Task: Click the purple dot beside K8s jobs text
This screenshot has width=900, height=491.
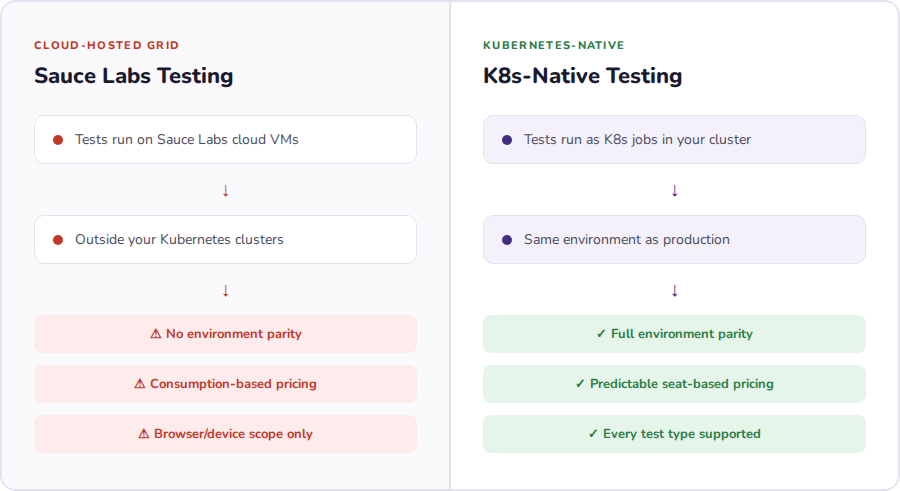Action: coord(507,140)
